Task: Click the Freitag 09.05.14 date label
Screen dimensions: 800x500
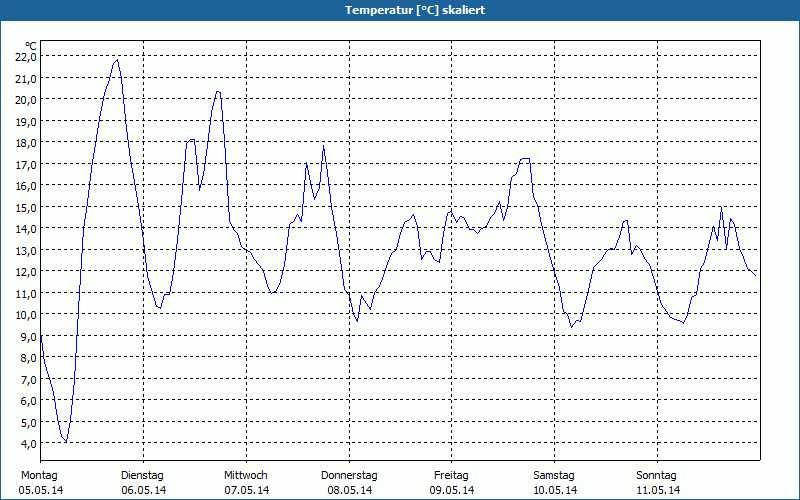Action: point(452,483)
